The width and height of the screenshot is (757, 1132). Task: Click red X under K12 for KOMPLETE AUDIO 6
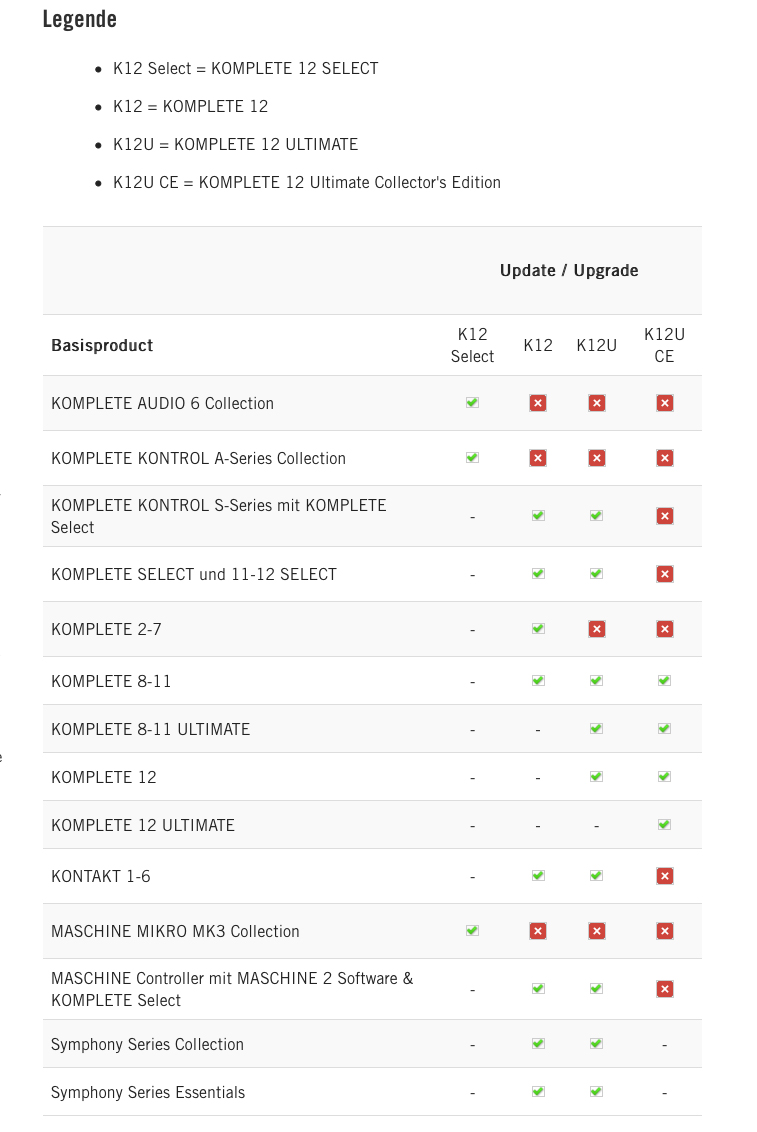click(538, 403)
